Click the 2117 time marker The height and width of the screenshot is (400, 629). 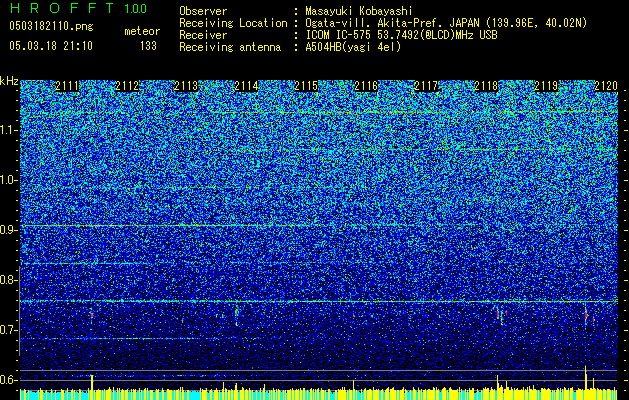pos(426,86)
